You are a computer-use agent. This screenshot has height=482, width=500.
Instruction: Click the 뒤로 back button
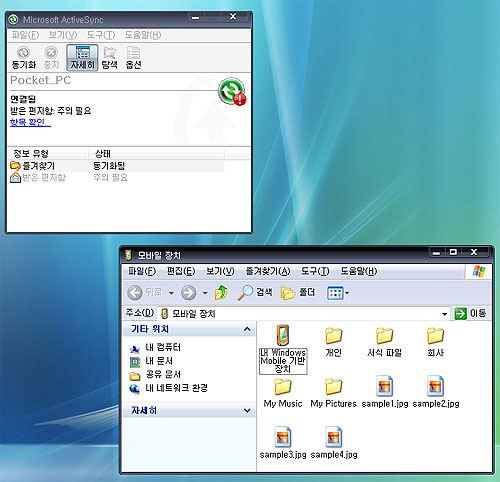click(145, 293)
